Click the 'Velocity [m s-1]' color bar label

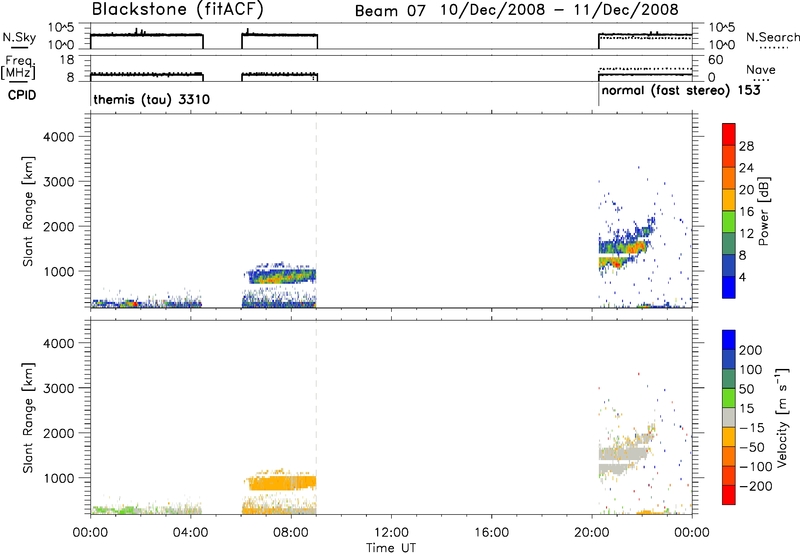pyautogui.click(x=781, y=417)
